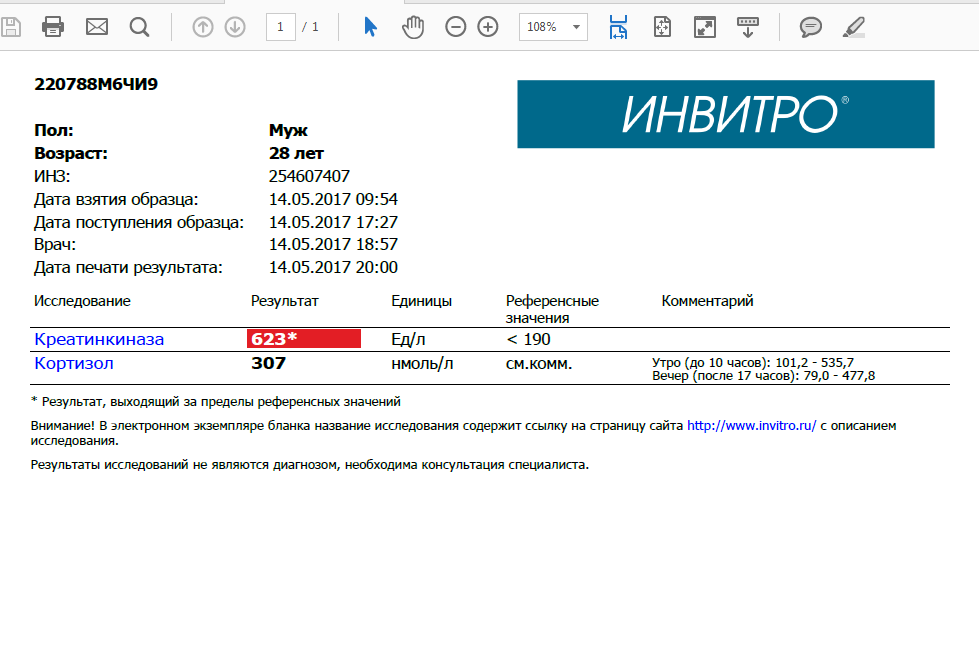Open the Find text magnifier tool
The width and height of the screenshot is (979, 651).
(x=139, y=27)
